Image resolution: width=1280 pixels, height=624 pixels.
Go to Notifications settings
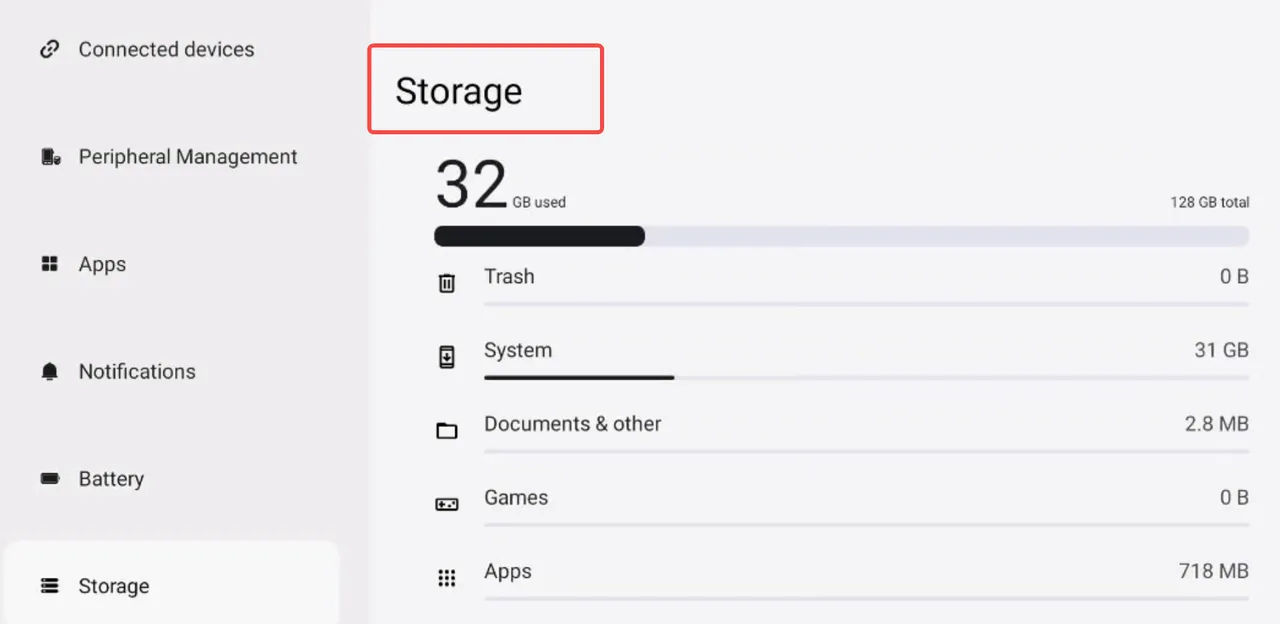coord(137,372)
